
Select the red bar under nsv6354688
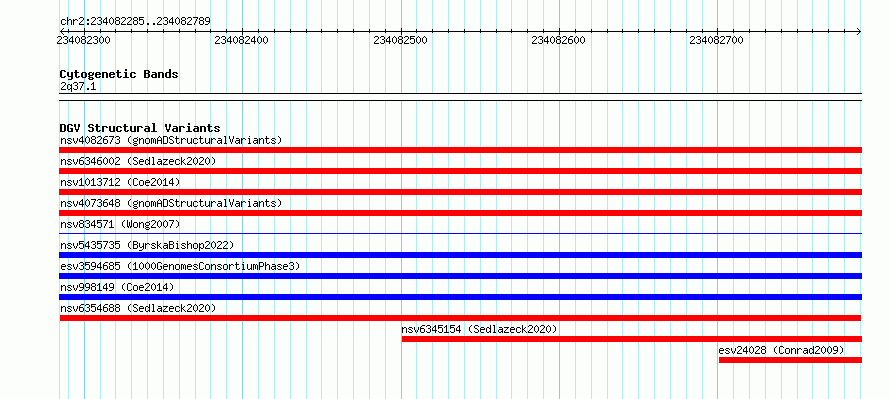460,318
